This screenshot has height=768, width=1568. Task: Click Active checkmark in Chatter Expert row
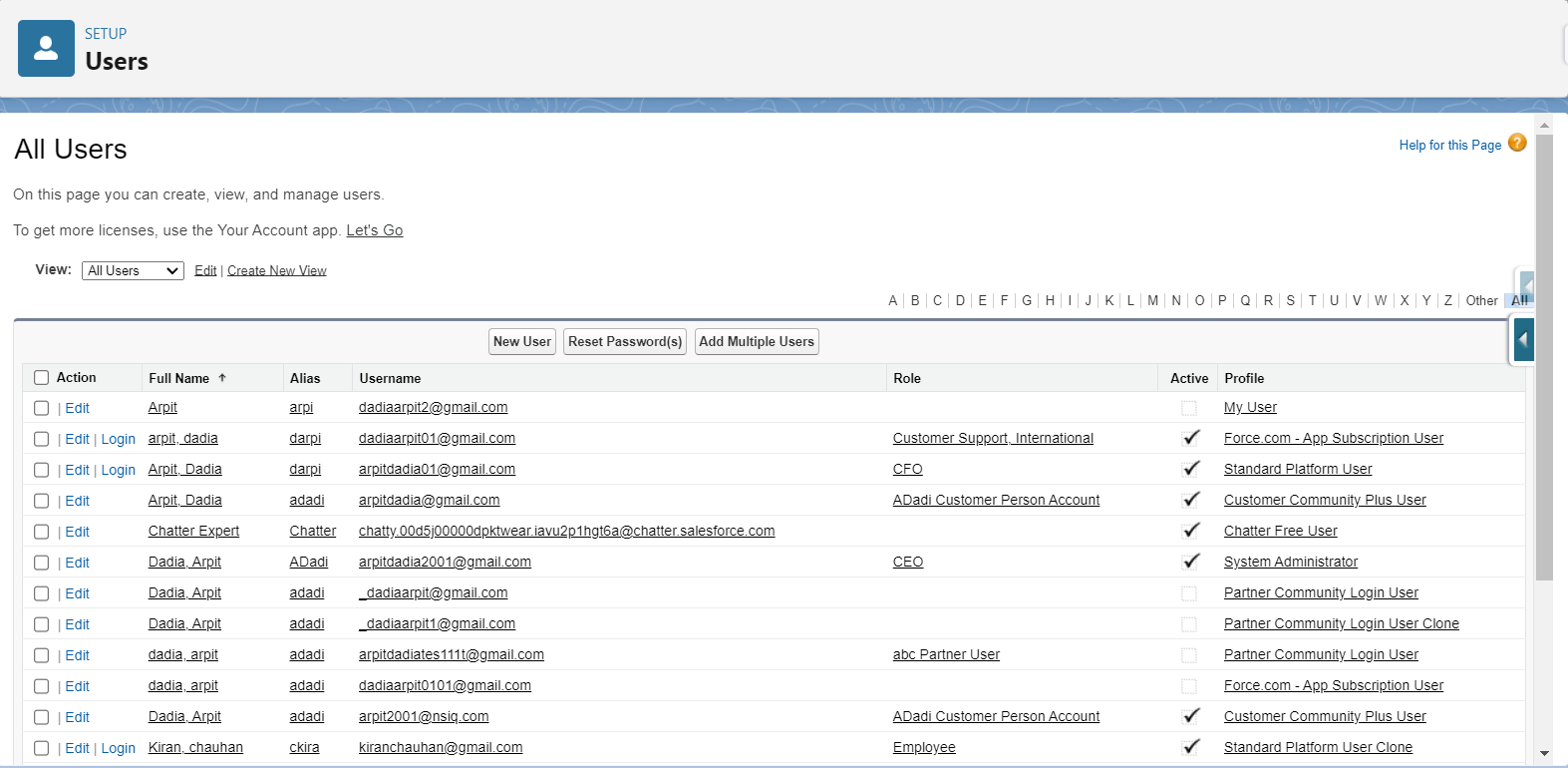[x=1190, y=531]
